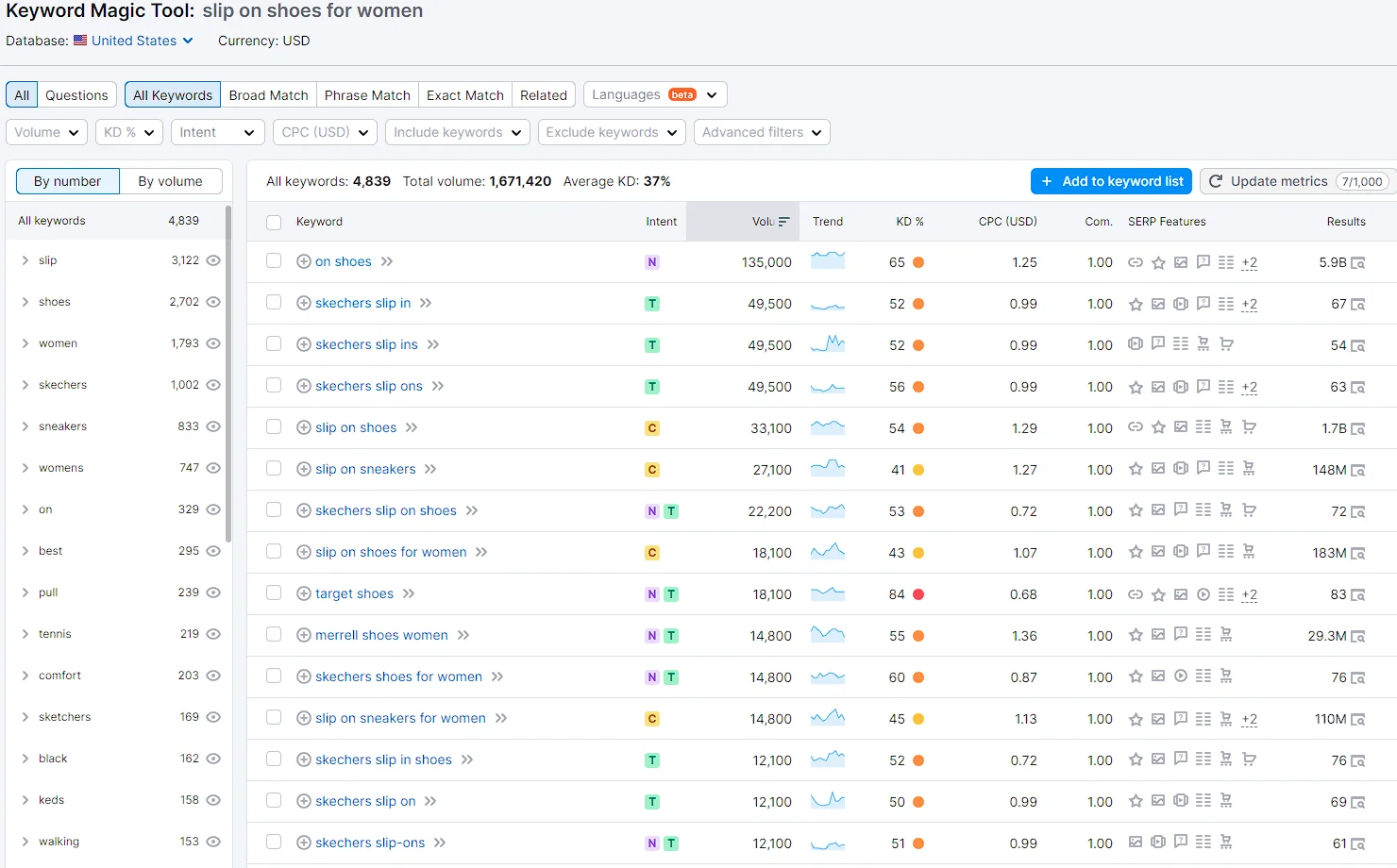Click the +2 SERP features in 'on shoes' row

(1249, 262)
